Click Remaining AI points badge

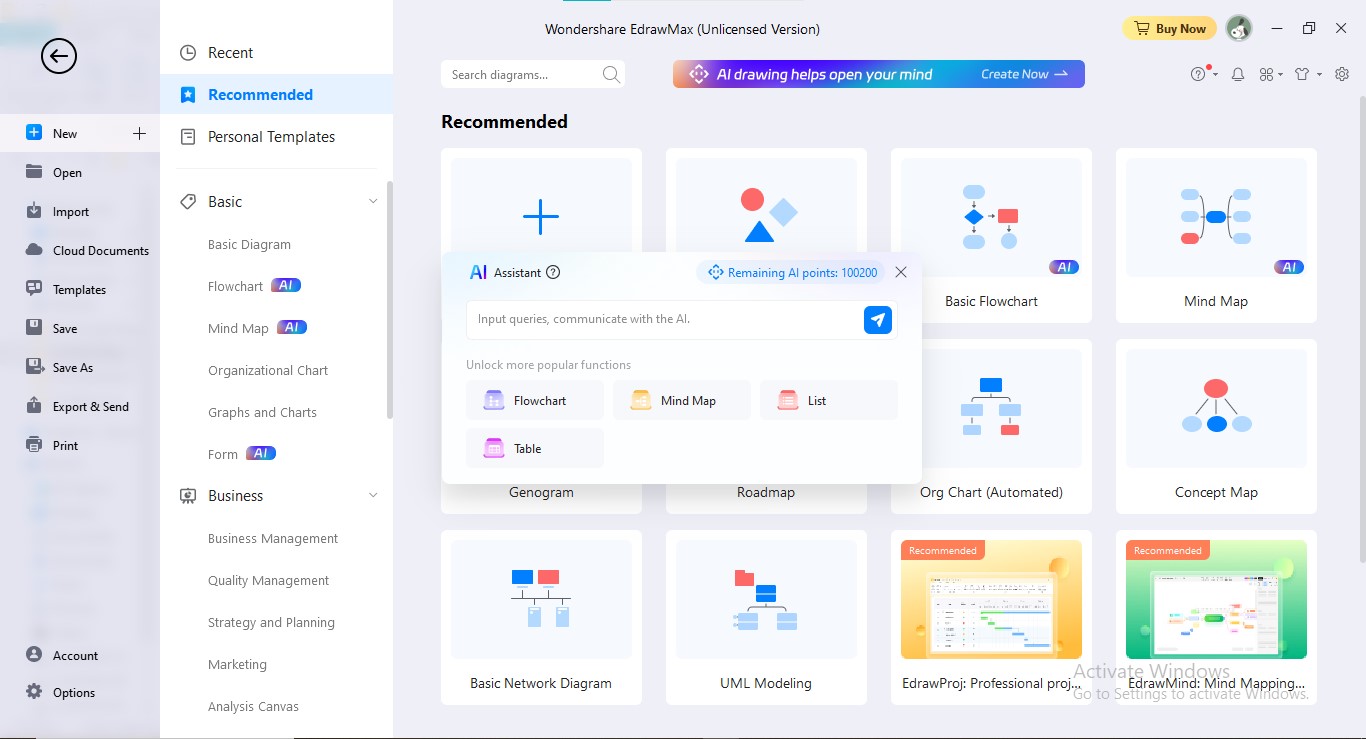tap(791, 272)
